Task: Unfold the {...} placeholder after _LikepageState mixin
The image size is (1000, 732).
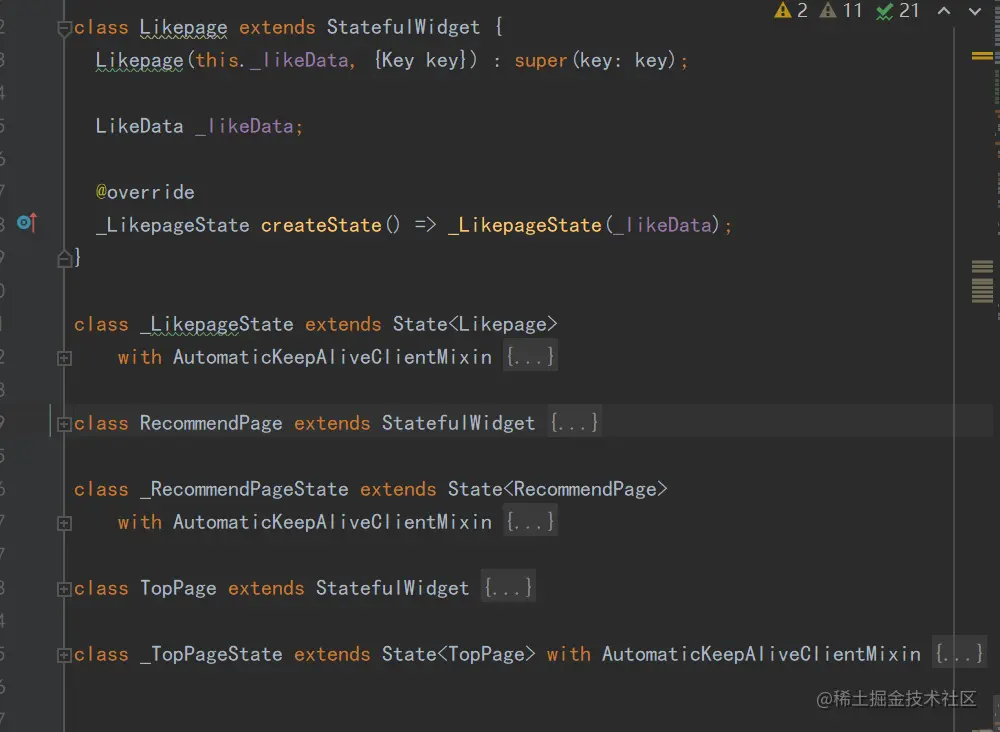Action: tap(530, 356)
